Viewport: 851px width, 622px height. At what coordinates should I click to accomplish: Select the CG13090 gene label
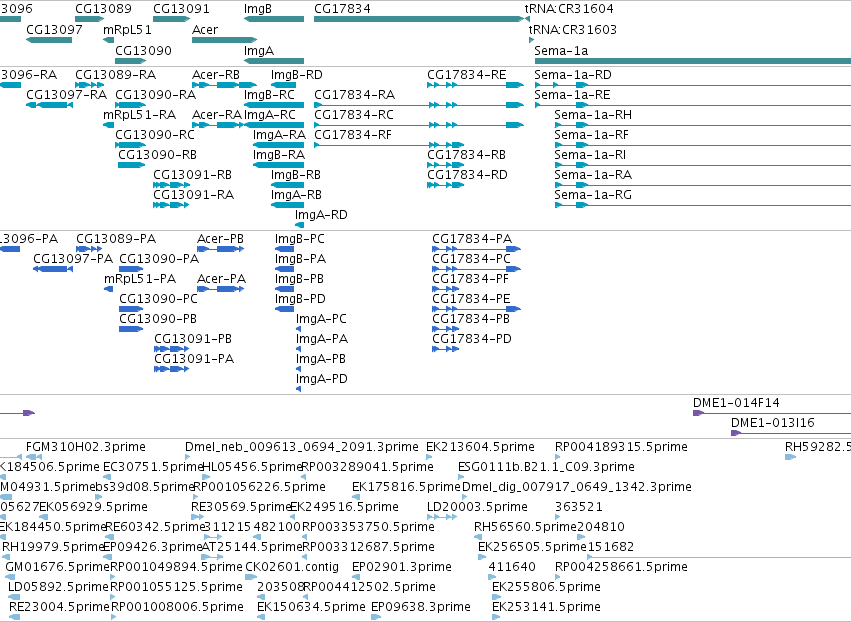coord(143,50)
